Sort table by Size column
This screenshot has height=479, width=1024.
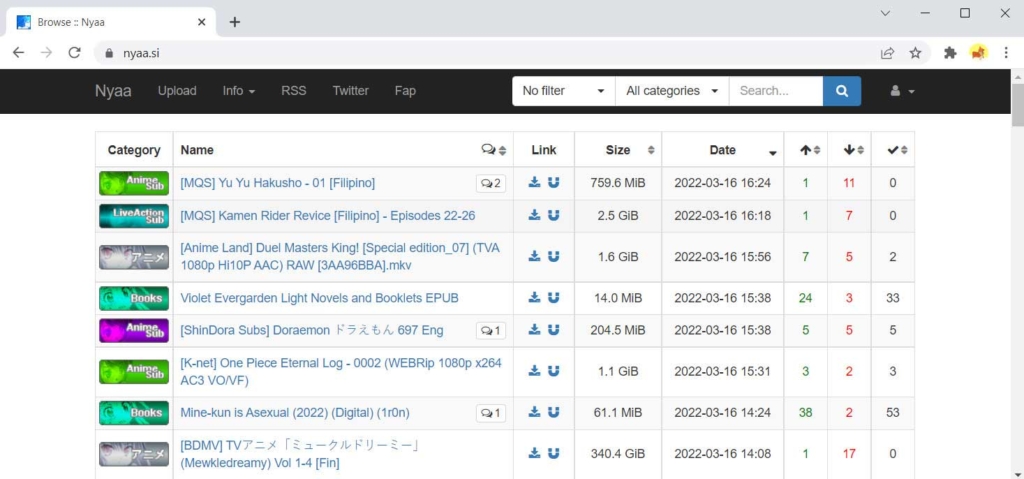click(618, 150)
